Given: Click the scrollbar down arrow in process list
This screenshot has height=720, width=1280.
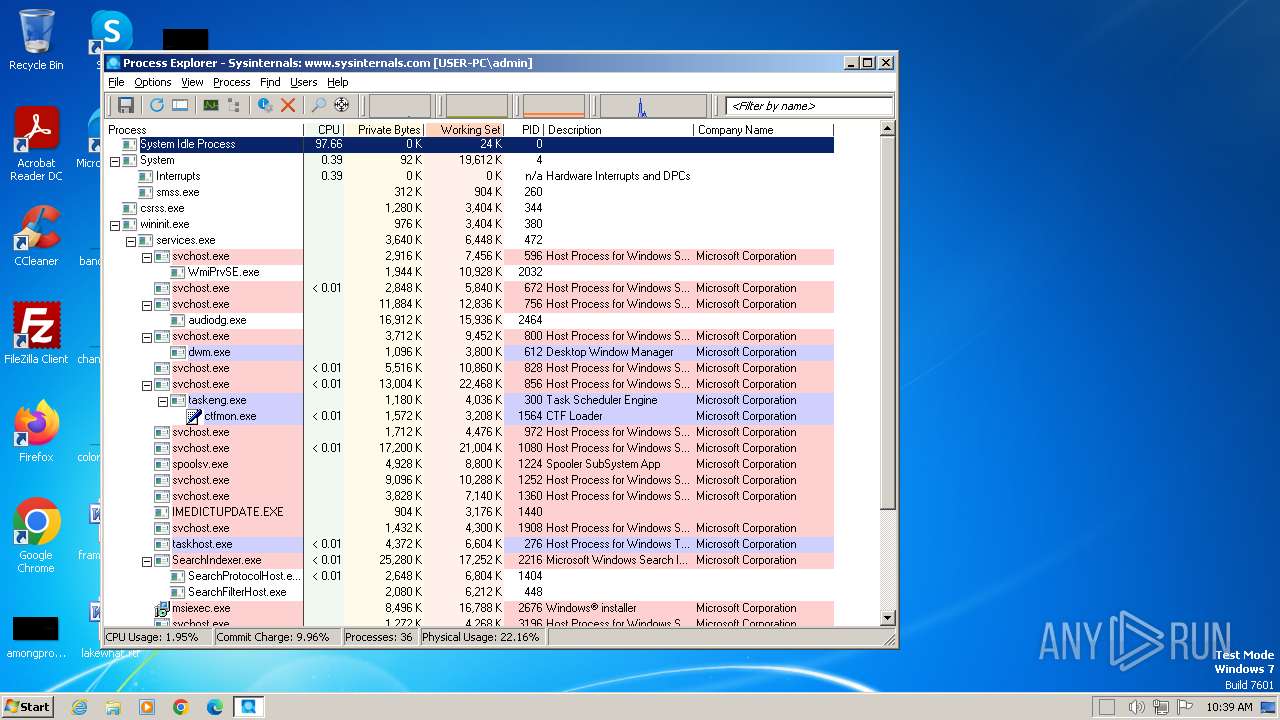Looking at the screenshot, I should click(887, 618).
